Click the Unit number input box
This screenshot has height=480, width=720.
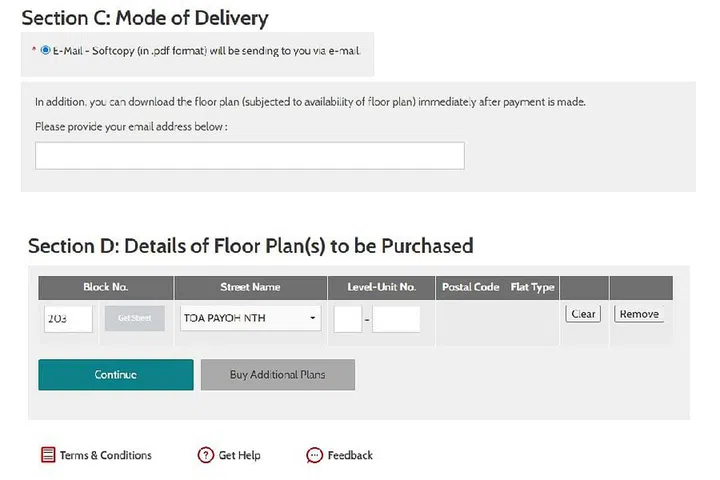pos(396,318)
